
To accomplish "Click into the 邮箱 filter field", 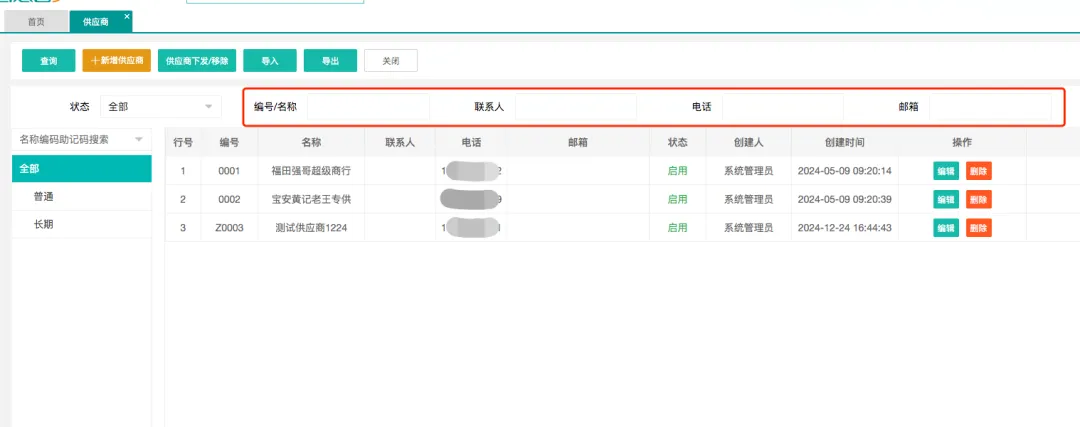I will (x=990, y=106).
